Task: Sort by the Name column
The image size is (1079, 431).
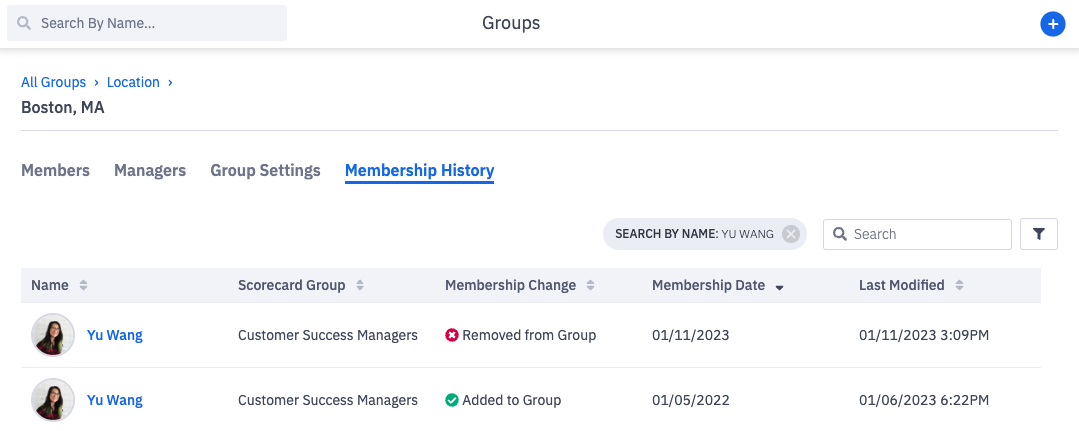Action: tap(84, 285)
